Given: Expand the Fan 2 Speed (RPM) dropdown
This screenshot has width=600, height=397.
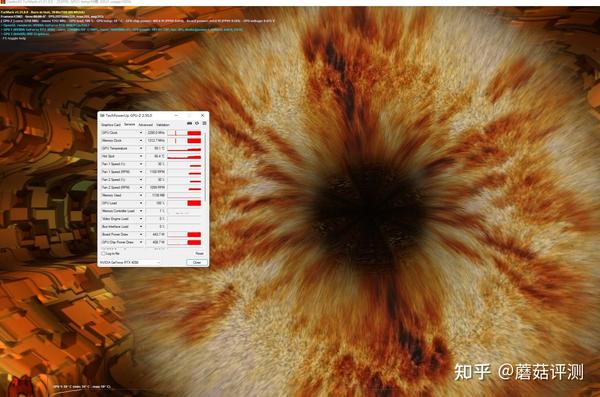Looking at the screenshot, I should pos(141,188).
